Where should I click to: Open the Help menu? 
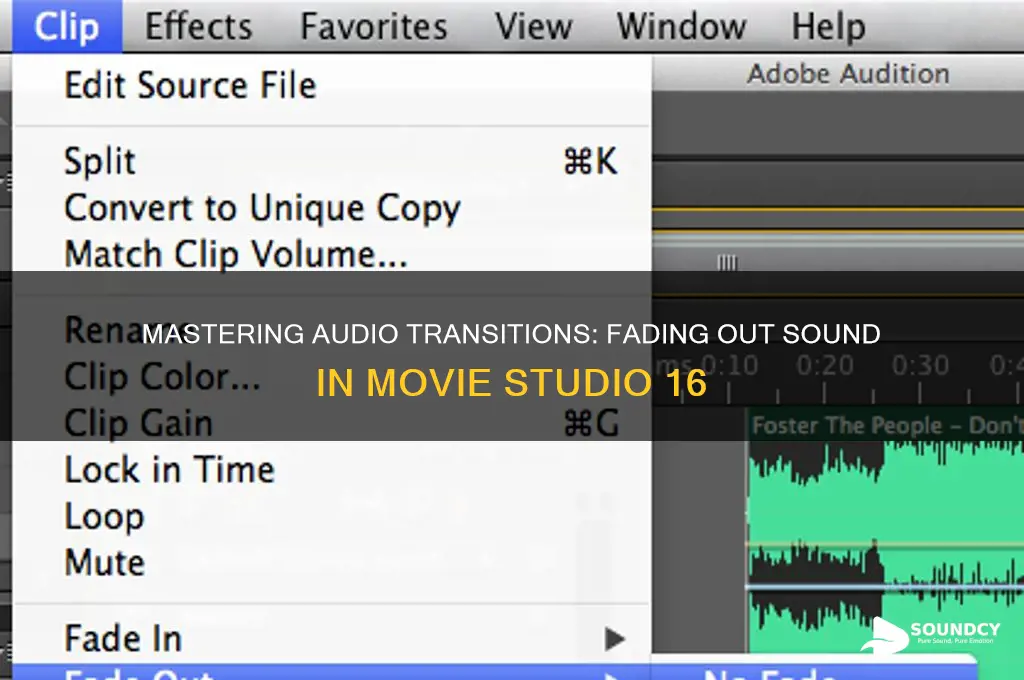click(x=828, y=27)
